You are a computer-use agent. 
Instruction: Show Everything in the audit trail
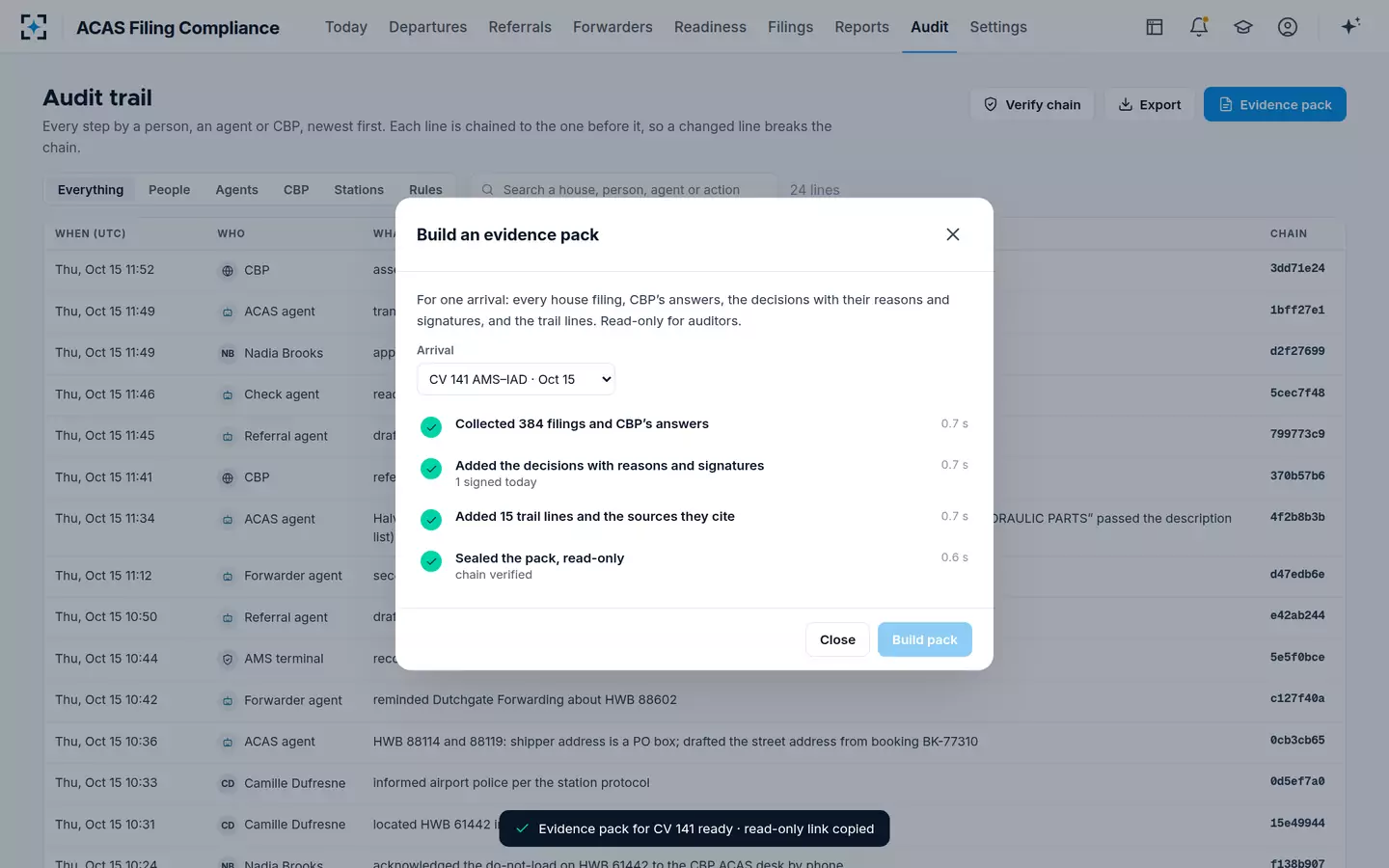(91, 190)
